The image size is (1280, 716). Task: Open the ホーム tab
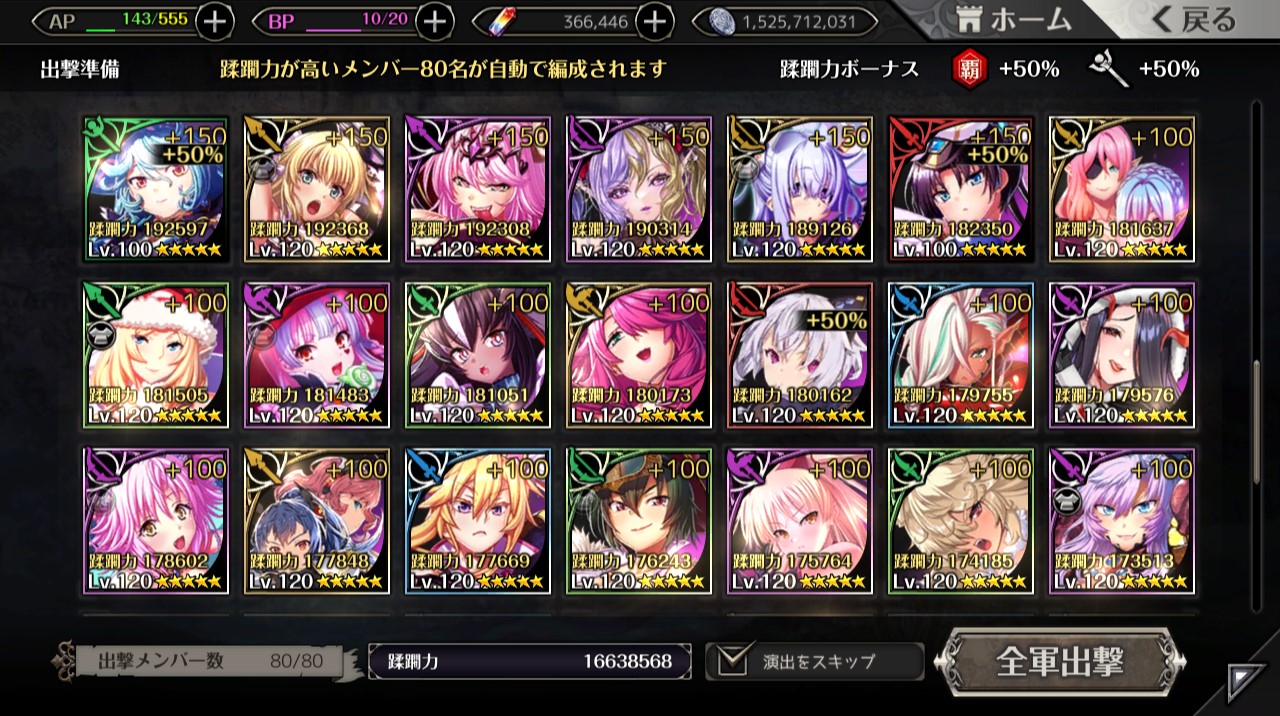[1012, 19]
